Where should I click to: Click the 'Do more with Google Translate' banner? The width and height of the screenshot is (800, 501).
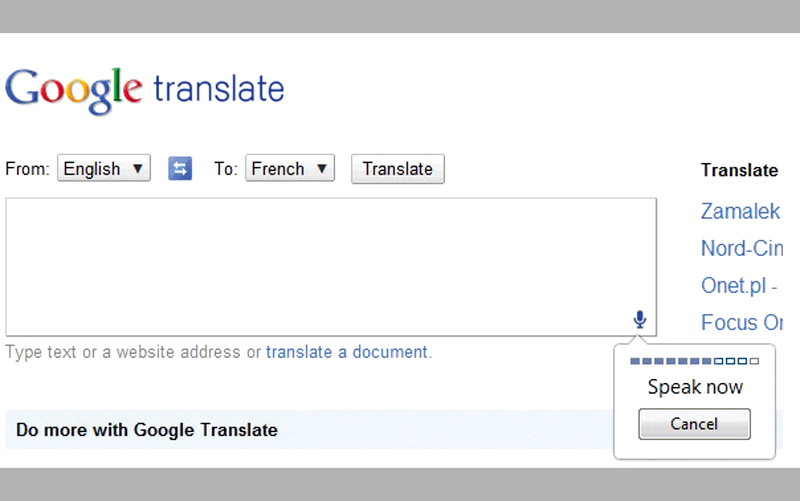tap(147, 430)
